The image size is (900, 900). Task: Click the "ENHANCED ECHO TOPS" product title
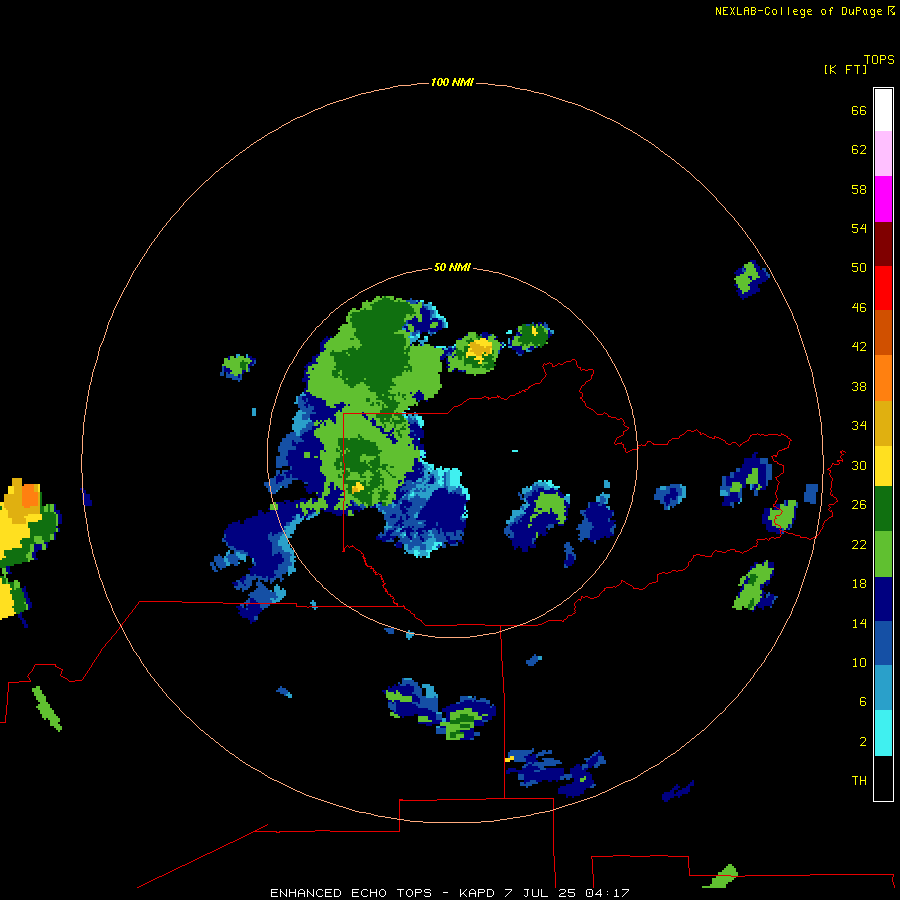351,893
